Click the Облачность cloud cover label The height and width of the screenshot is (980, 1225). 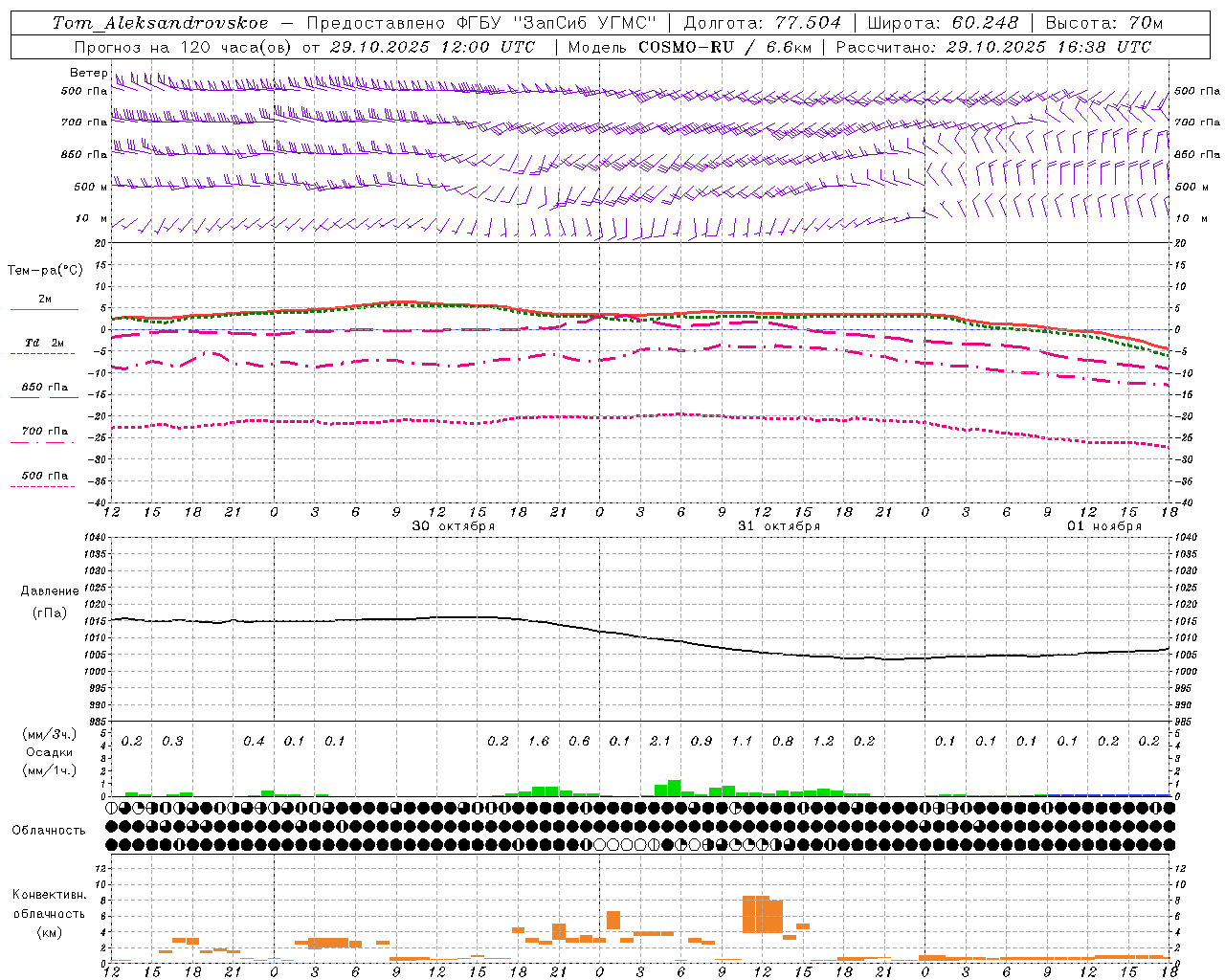[49, 831]
